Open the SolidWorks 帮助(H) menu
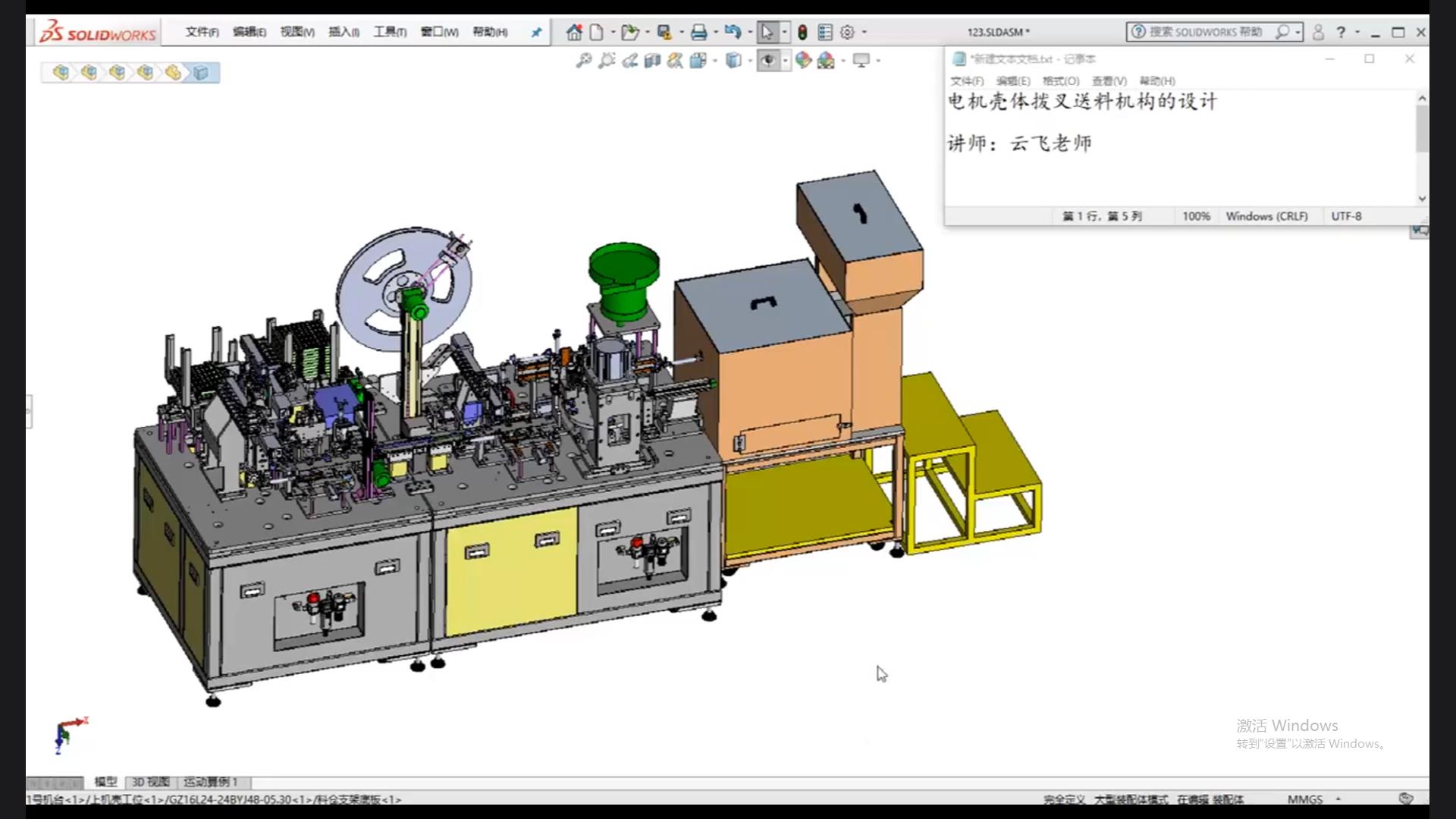1456x819 pixels. point(490,32)
